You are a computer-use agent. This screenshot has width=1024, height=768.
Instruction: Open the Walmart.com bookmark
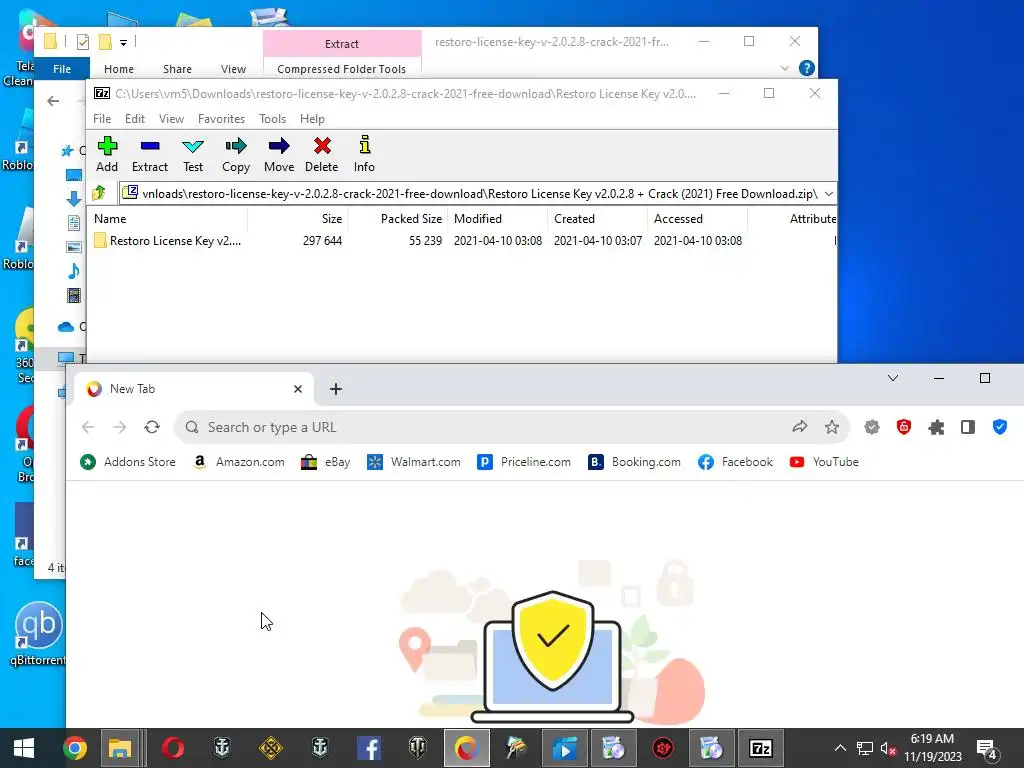pyautogui.click(x=414, y=462)
